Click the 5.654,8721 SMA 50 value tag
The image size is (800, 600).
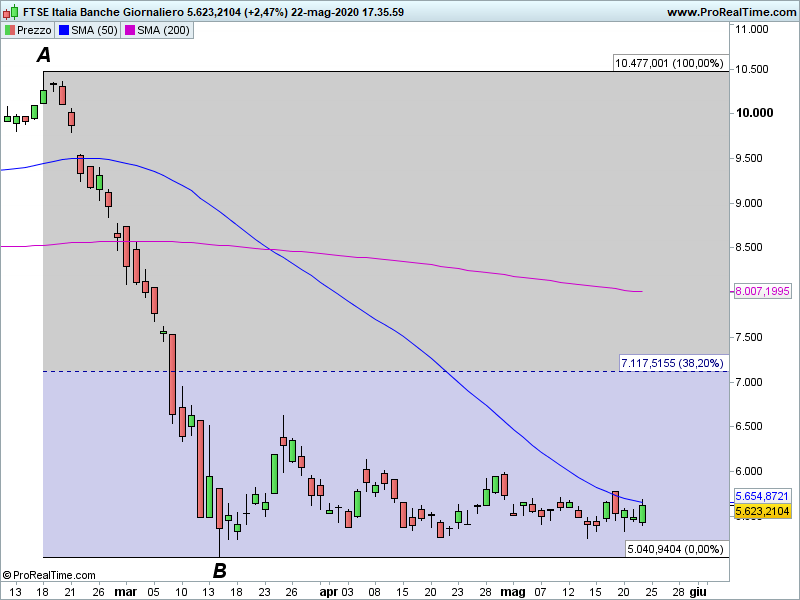pos(762,496)
